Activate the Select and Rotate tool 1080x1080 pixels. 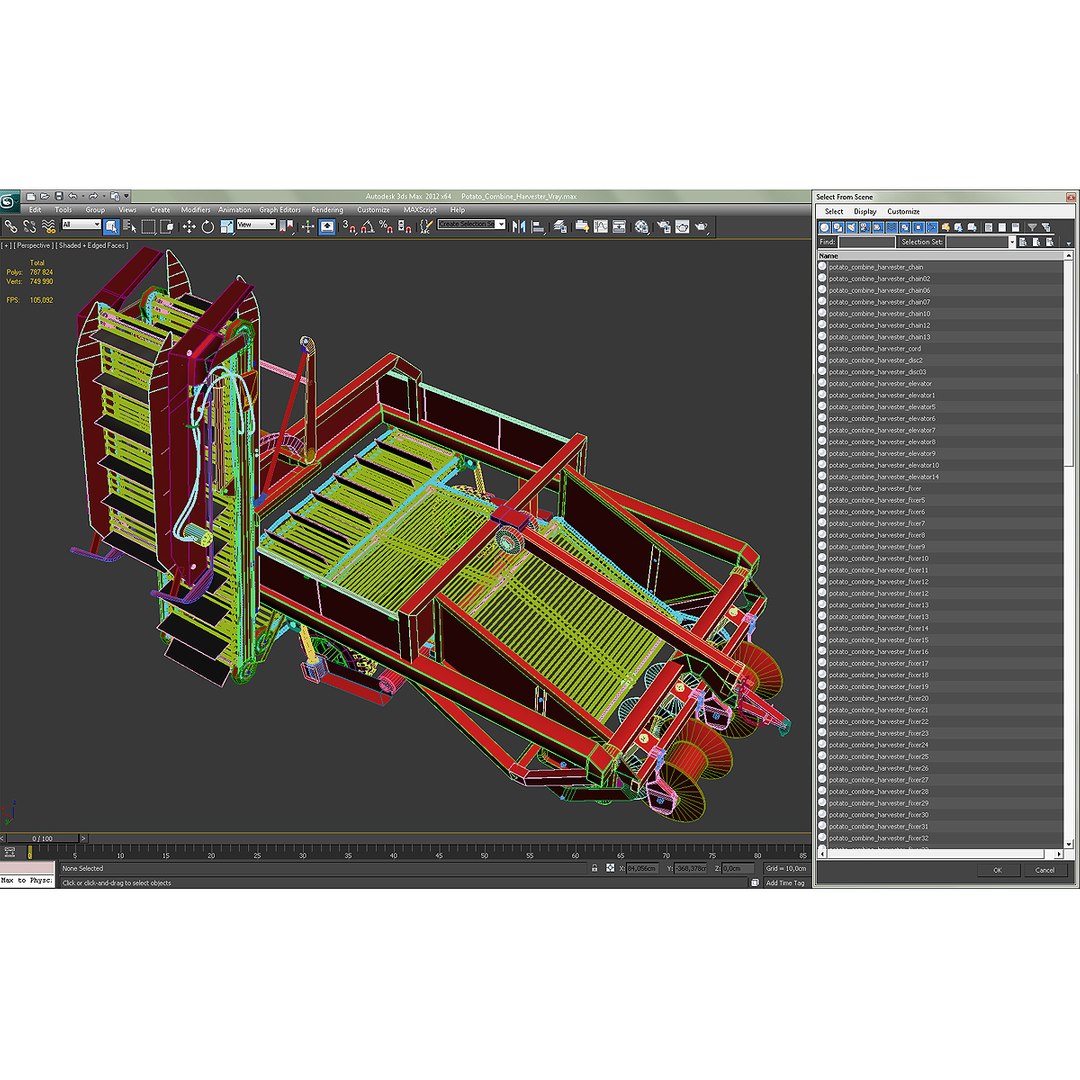pos(207,226)
